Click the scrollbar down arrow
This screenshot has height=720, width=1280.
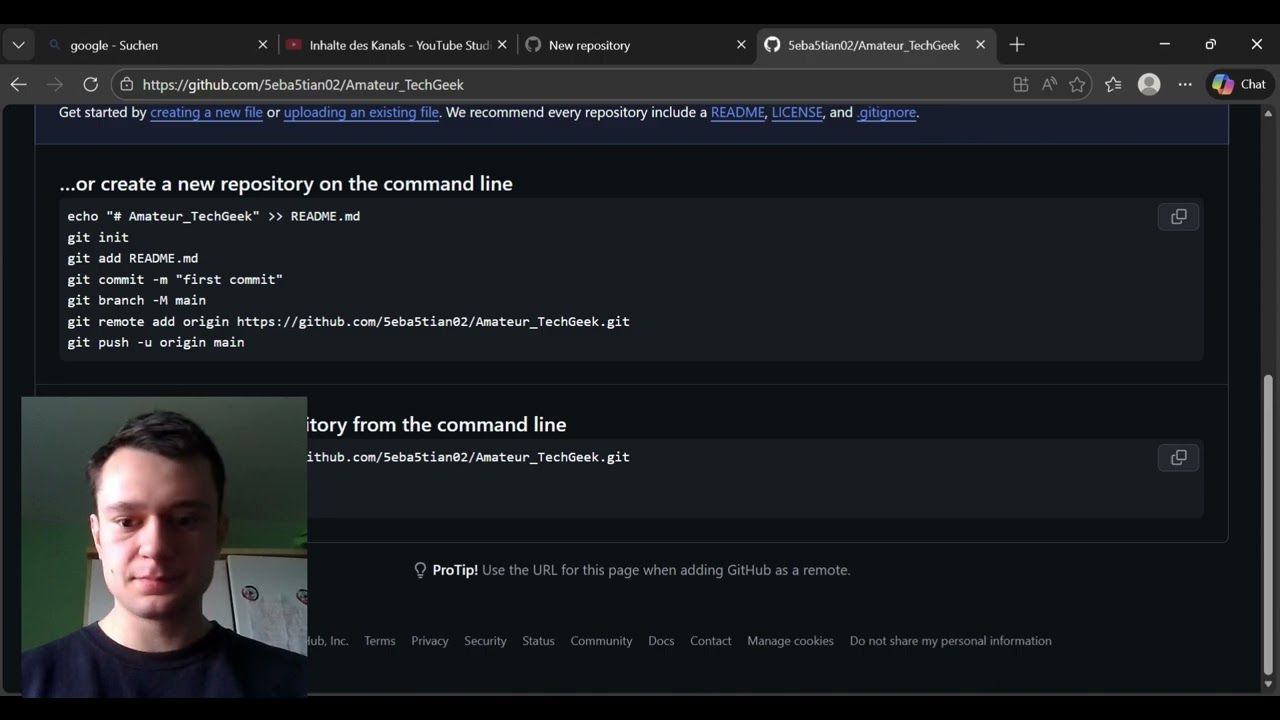click(1268, 685)
